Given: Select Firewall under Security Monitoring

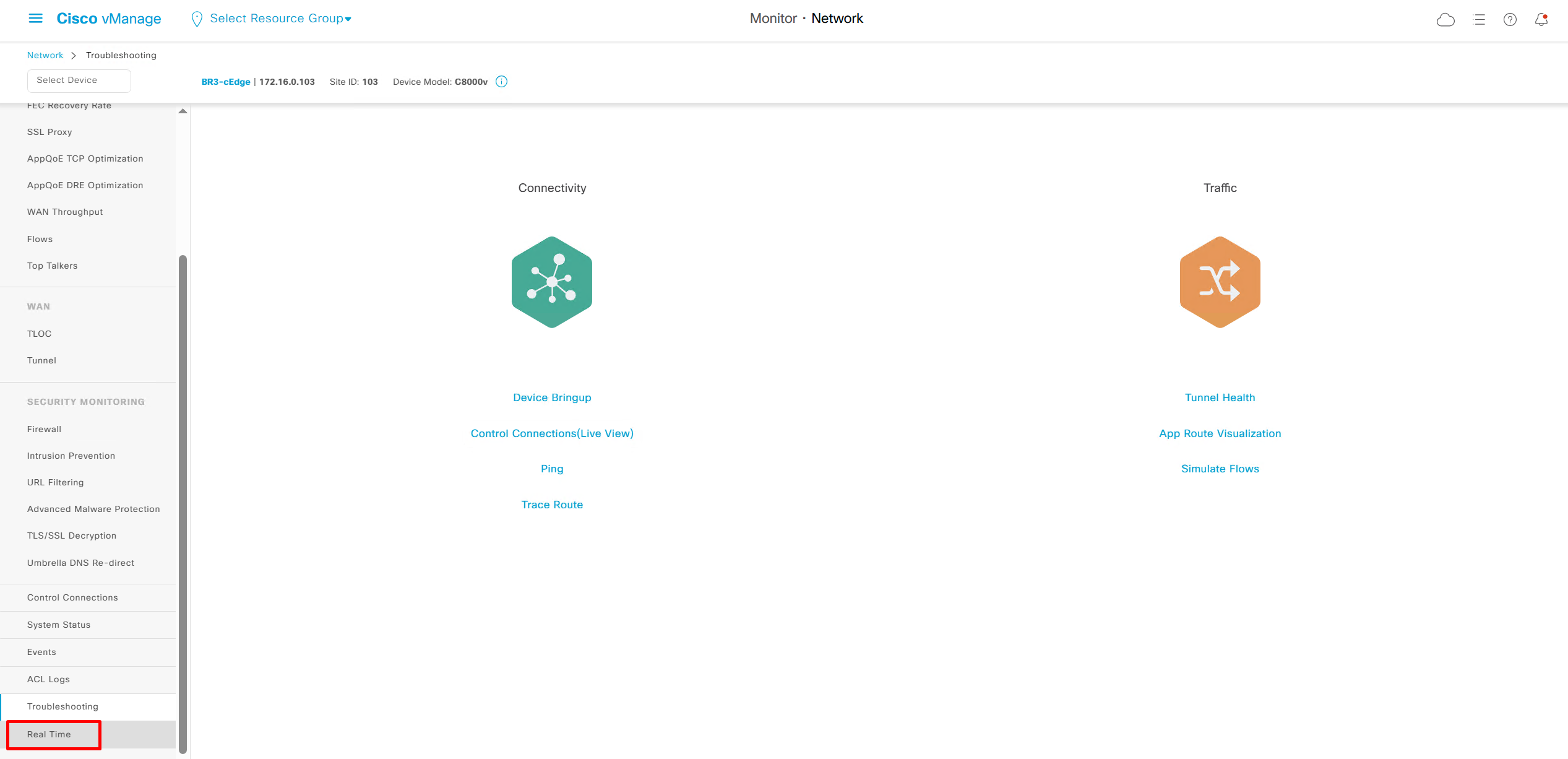Looking at the screenshot, I should pos(44,429).
